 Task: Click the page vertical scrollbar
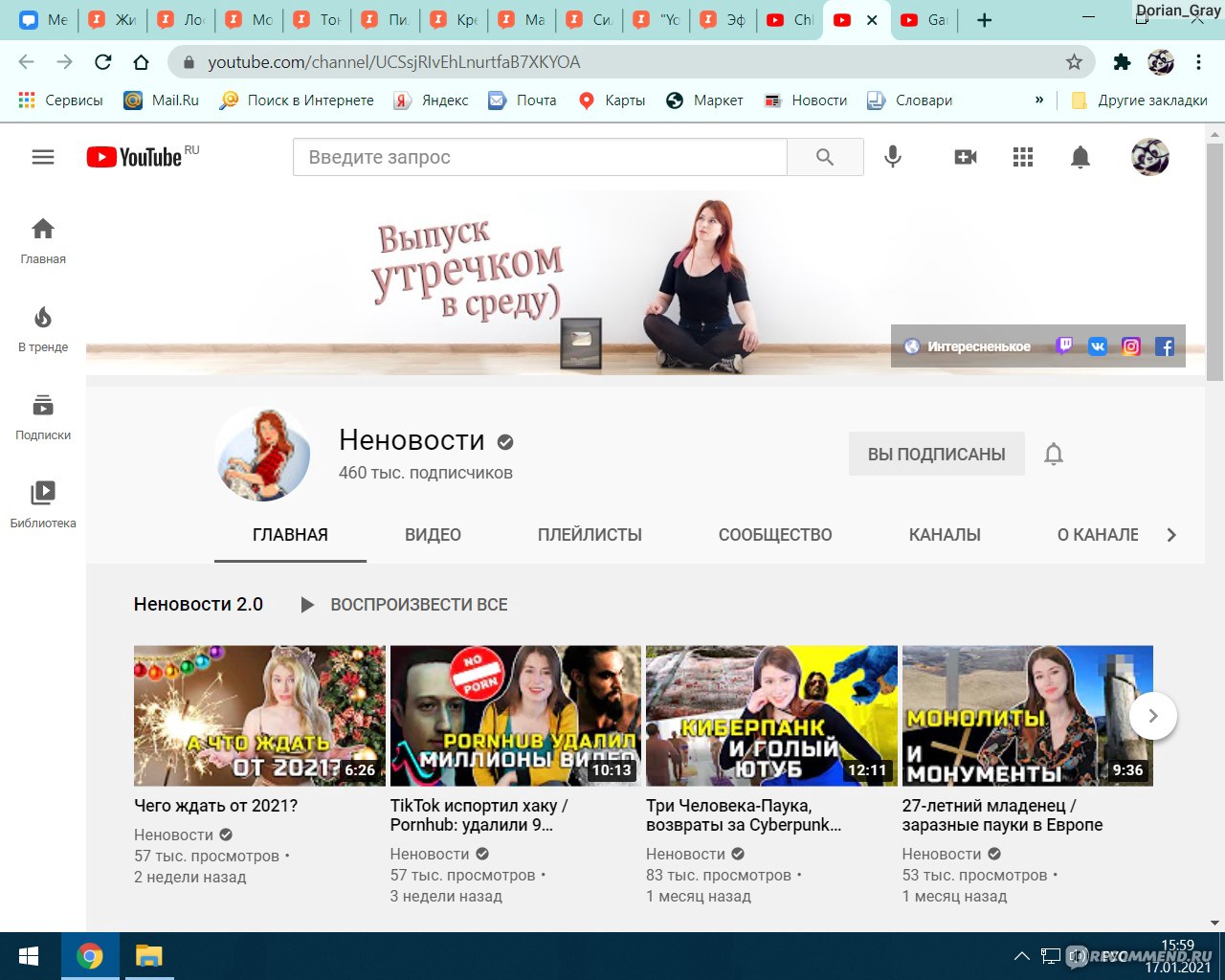click(x=1214, y=262)
